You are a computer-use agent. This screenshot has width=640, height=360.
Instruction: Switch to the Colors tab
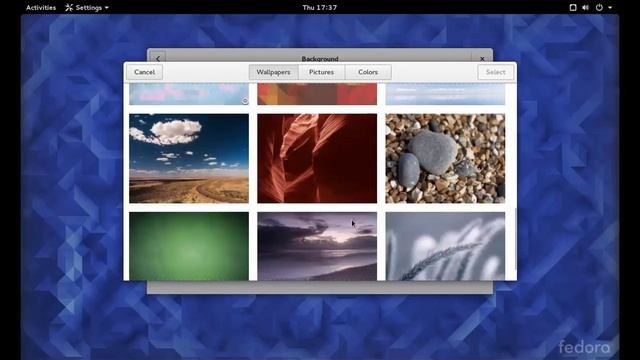click(368, 72)
